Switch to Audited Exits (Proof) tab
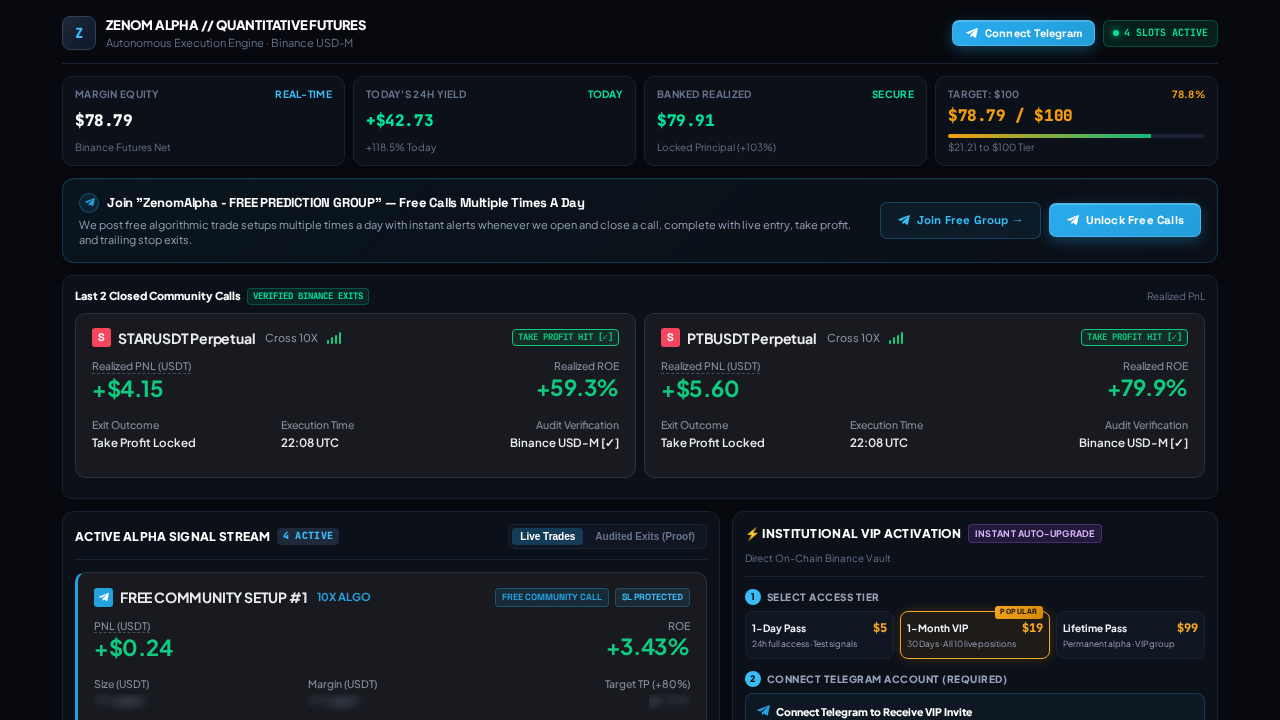This screenshot has height=720, width=1280. pos(645,536)
